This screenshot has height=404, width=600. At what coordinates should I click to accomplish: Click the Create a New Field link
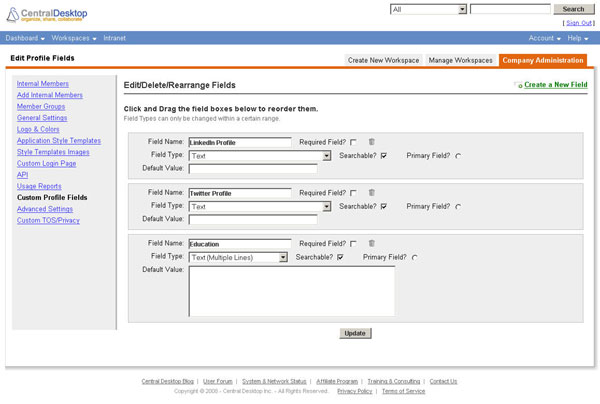555,85
